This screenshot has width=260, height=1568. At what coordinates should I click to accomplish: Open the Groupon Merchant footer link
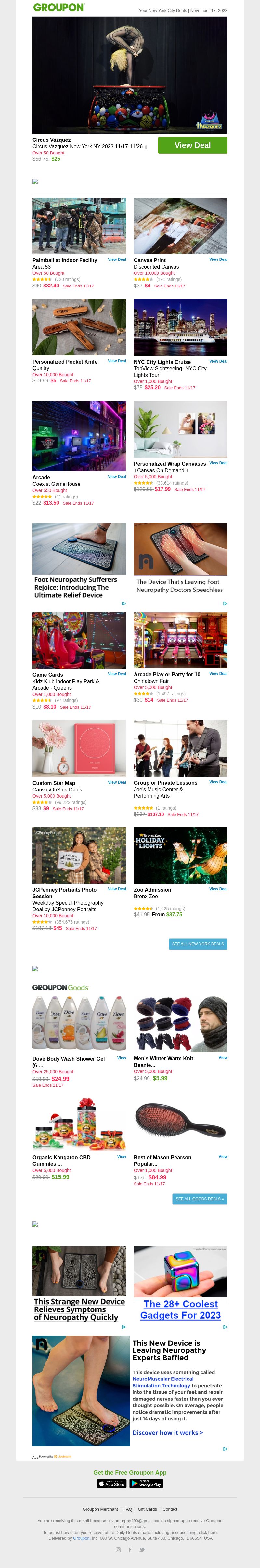point(100,1509)
